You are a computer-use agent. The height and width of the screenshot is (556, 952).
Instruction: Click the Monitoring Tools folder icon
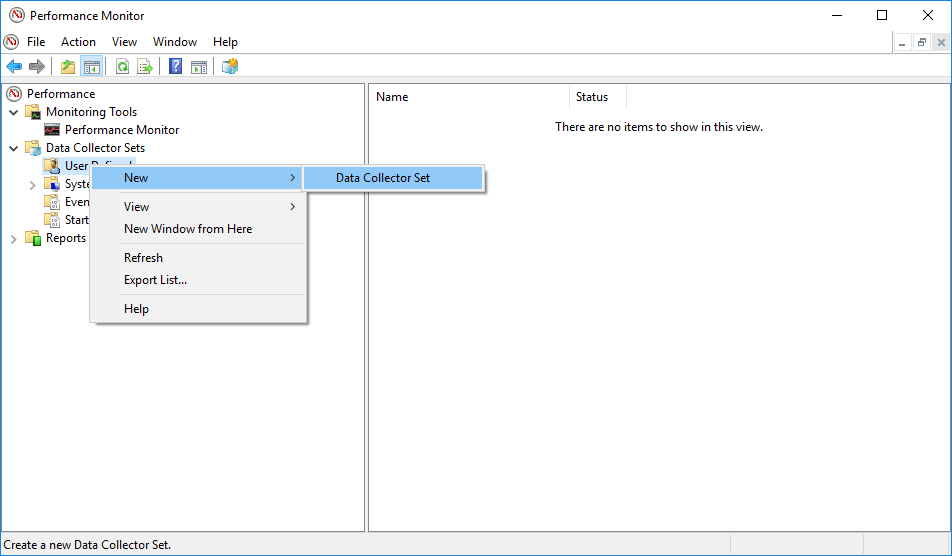33,112
